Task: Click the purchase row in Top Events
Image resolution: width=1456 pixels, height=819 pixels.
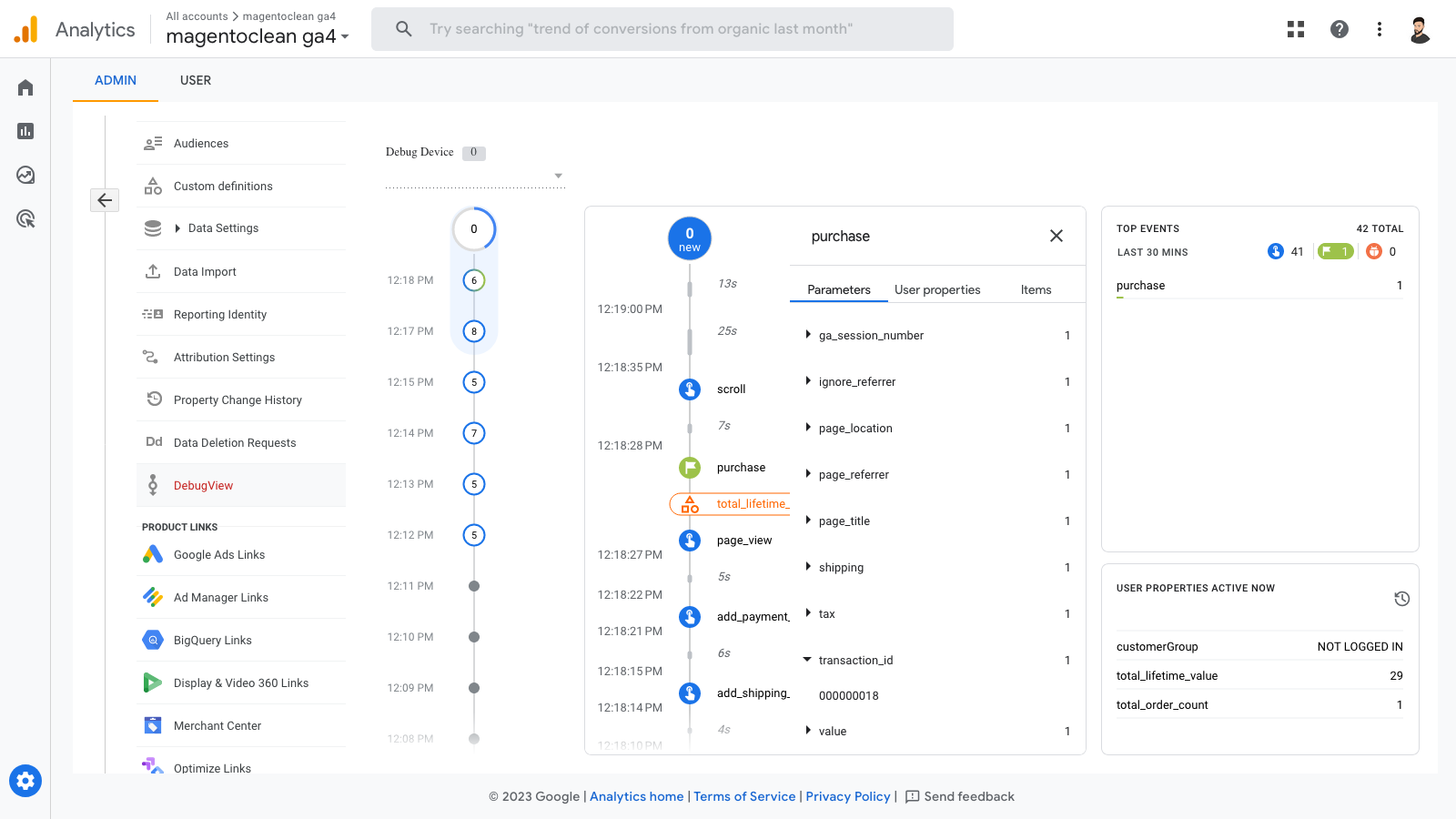Action: pyautogui.click(x=1259, y=286)
